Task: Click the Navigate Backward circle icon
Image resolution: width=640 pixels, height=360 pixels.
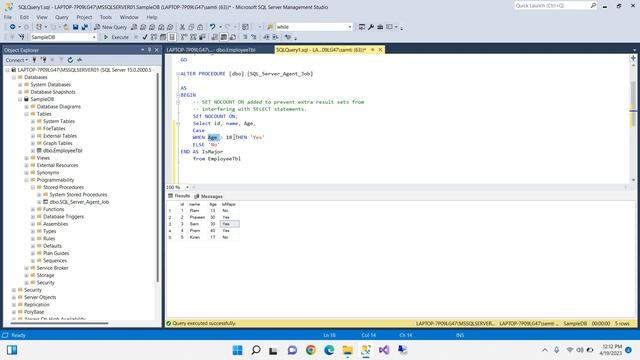Action: click(13, 27)
